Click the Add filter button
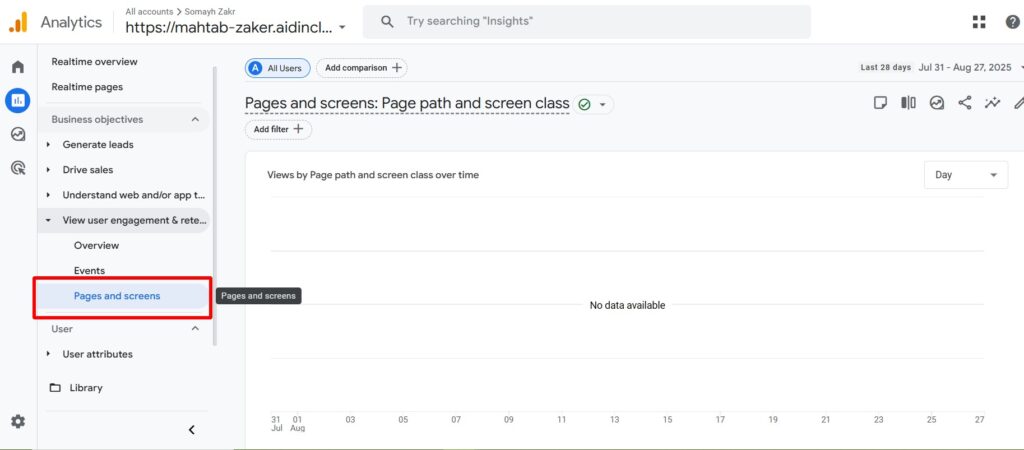1024x450 pixels. (278, 129)
